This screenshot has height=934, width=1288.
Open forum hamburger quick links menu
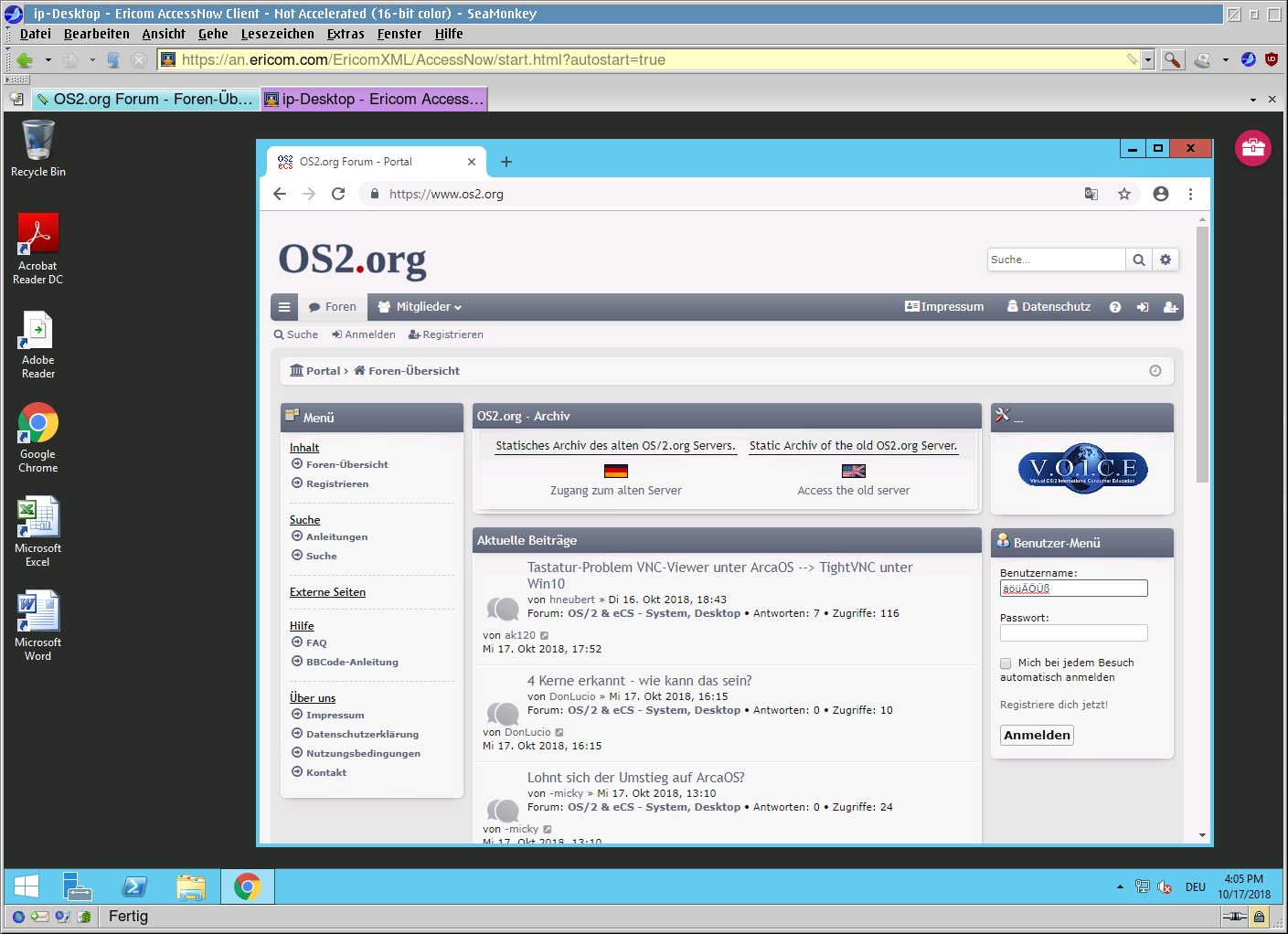[x=284, y=307]
